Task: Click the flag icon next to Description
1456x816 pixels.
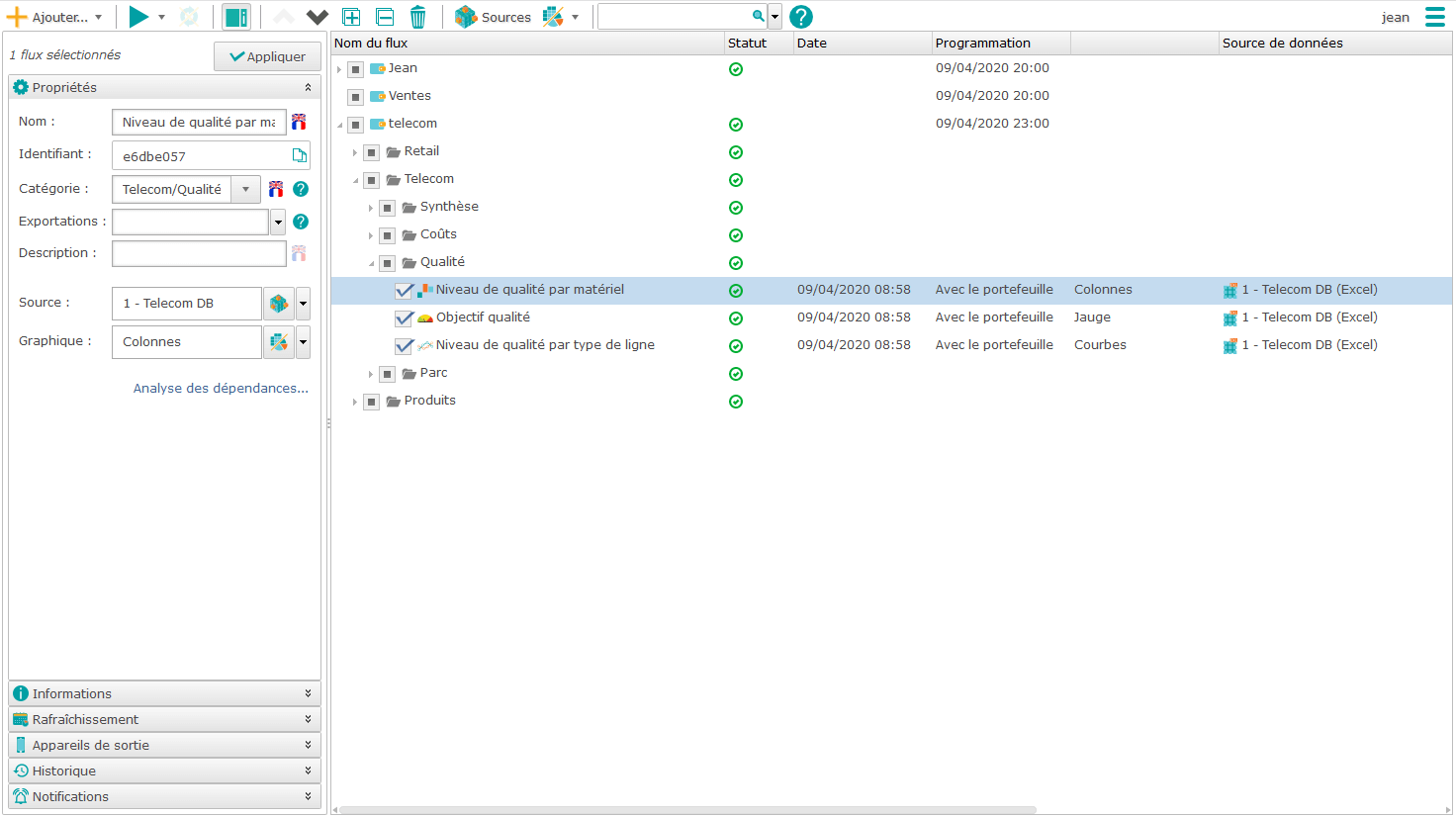Action: point(299,253)
